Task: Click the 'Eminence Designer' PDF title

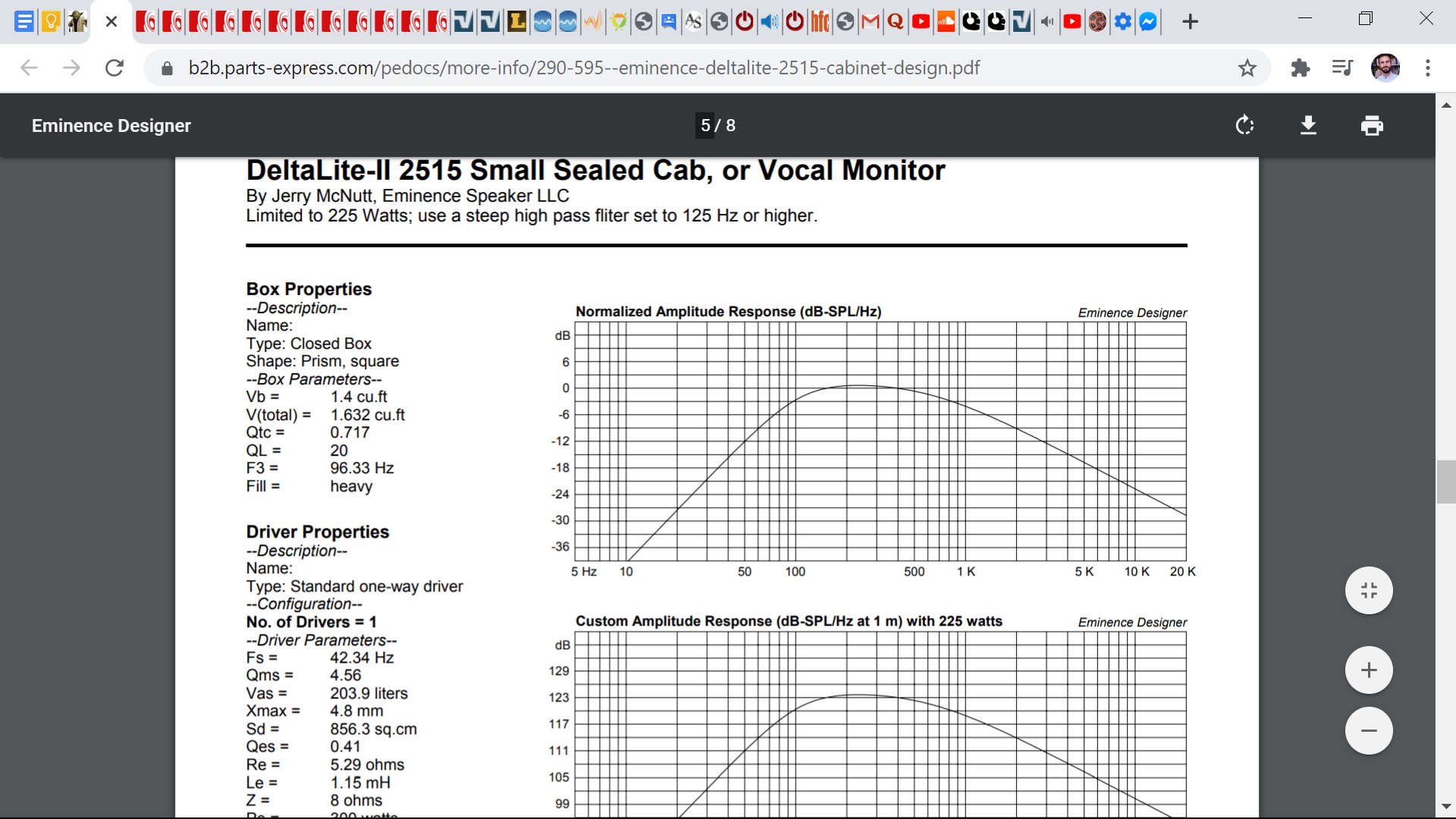Action: tap(111, 126)
